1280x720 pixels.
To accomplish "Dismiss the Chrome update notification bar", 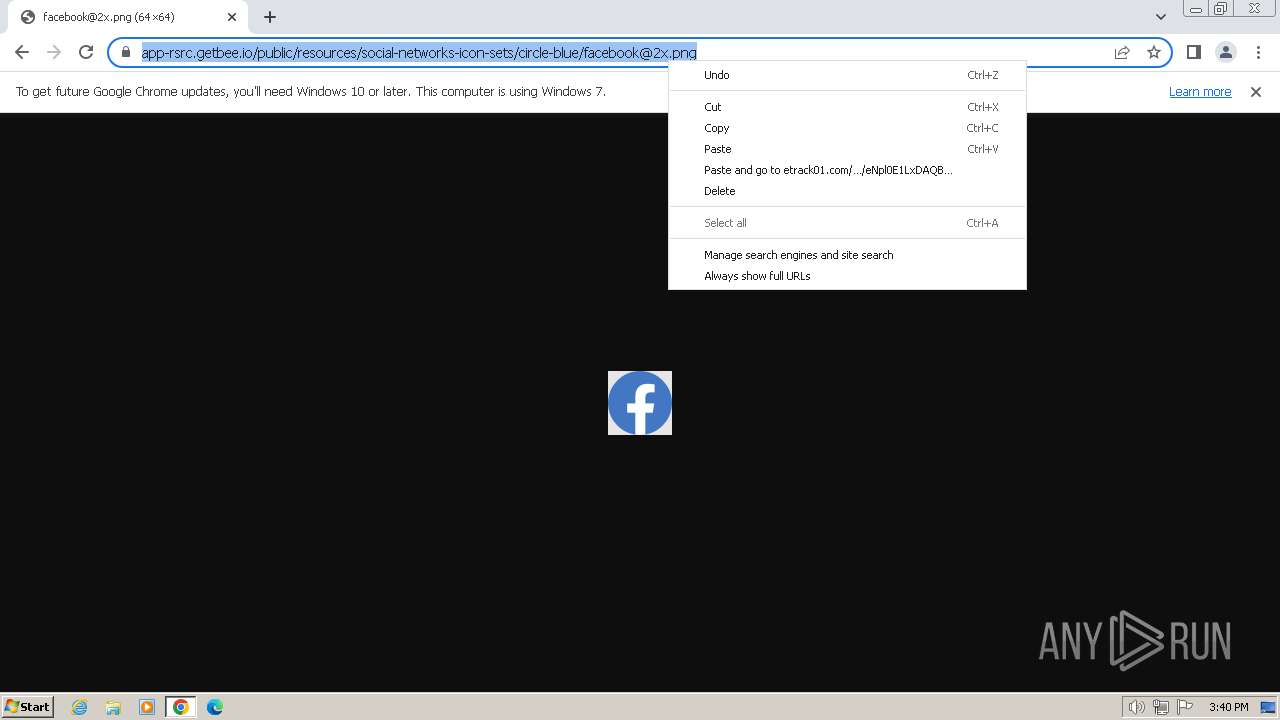I will tap(1256, 92).
